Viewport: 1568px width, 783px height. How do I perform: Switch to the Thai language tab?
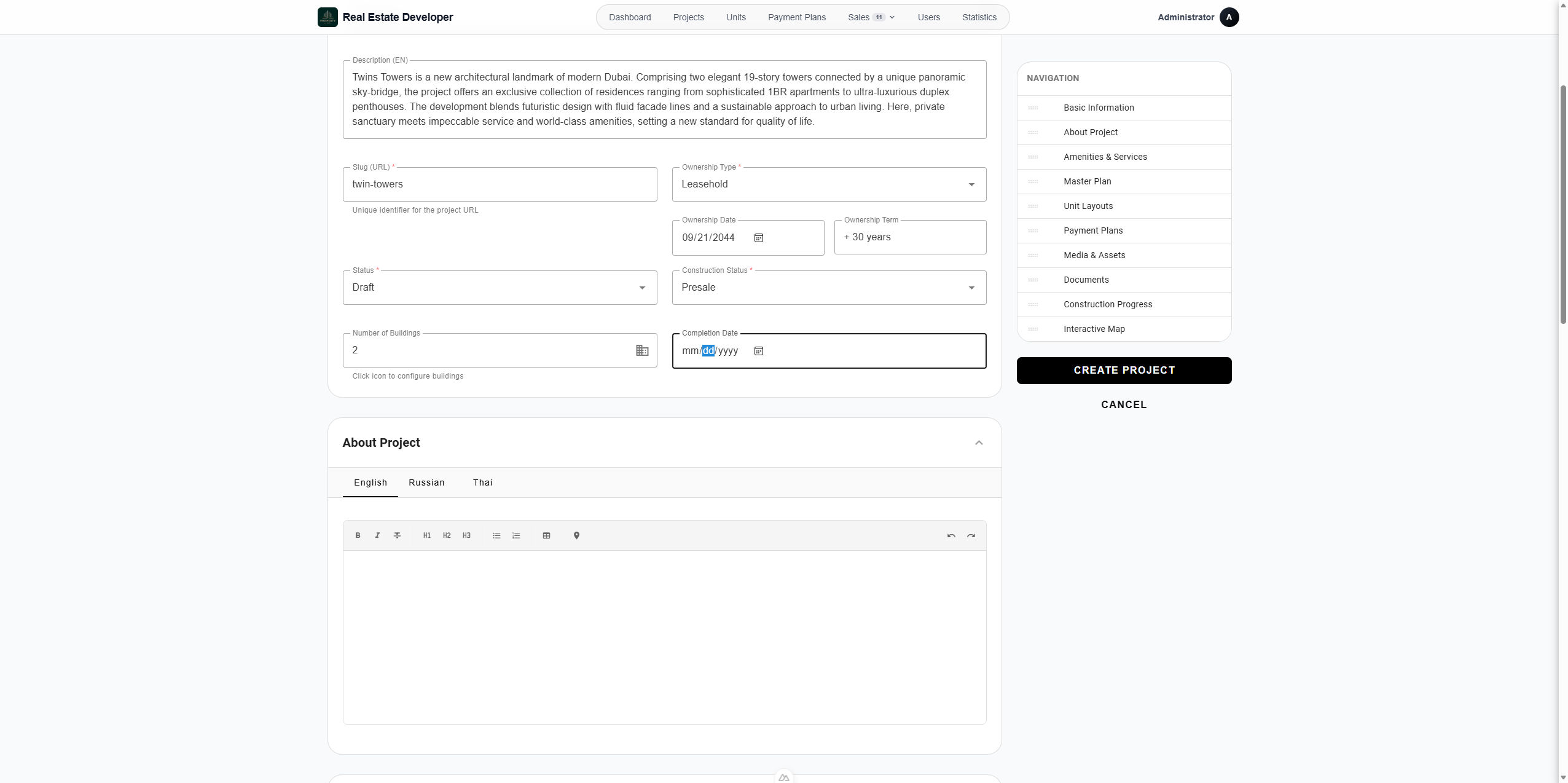tap(482, 482)
